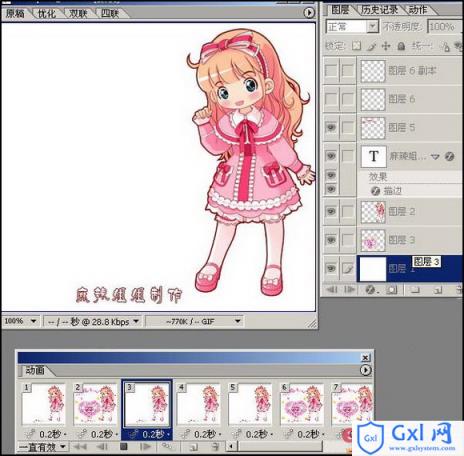Click the lock all padlock icon
Image resolution: width=464 pixels, height=456 pixels.
[401, 46]
